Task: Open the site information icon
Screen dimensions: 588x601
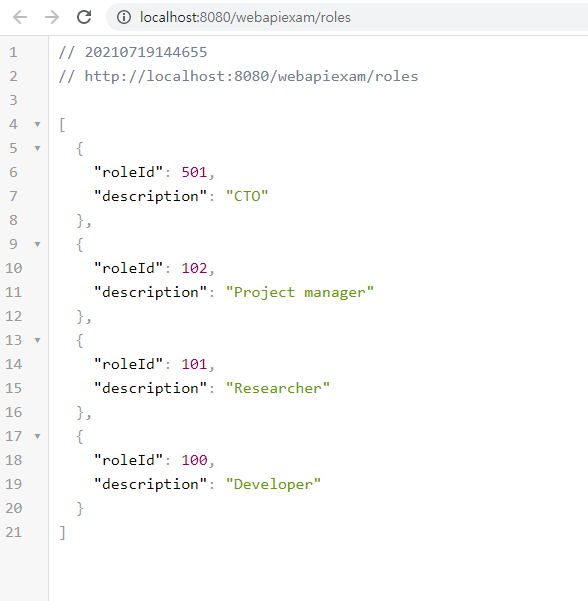Action: pyautogui.click(x=124, y=17)
